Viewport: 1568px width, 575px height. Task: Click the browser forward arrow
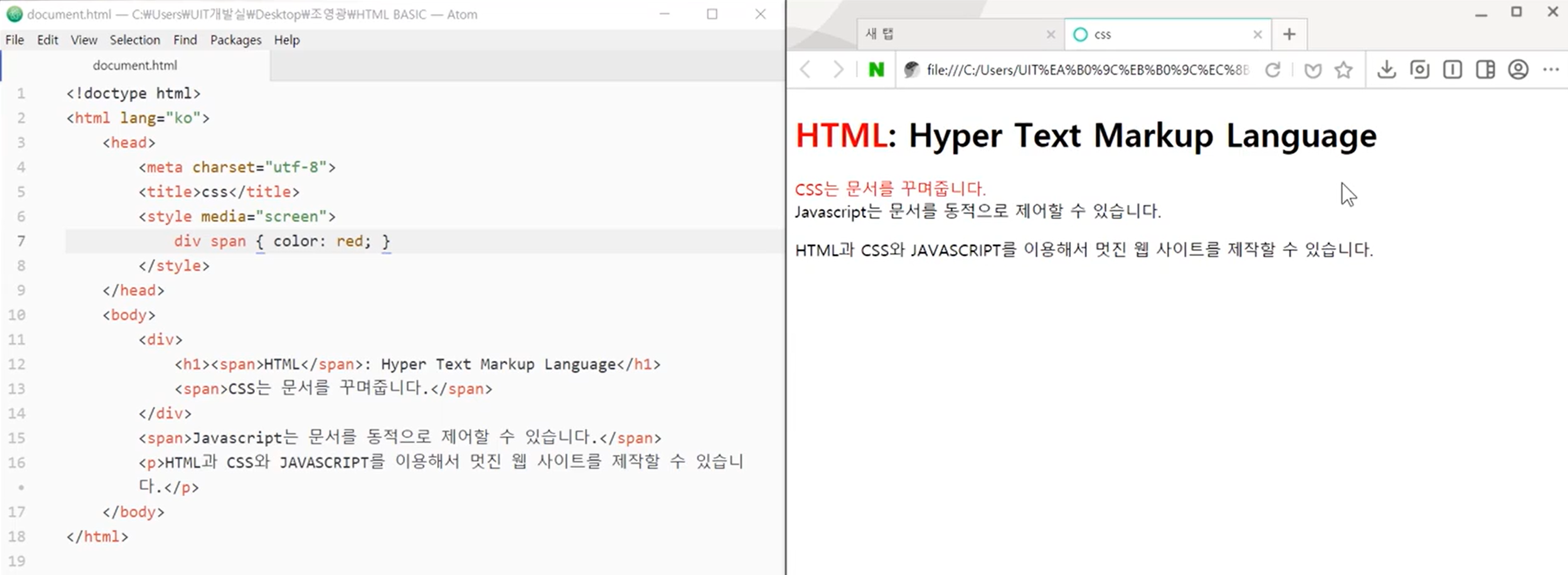[838, 69]
